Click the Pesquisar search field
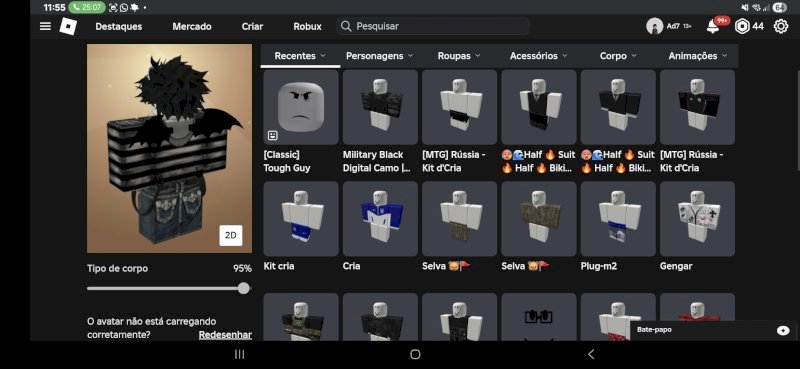This screenshot has width=800, height=369. (432, 26)
